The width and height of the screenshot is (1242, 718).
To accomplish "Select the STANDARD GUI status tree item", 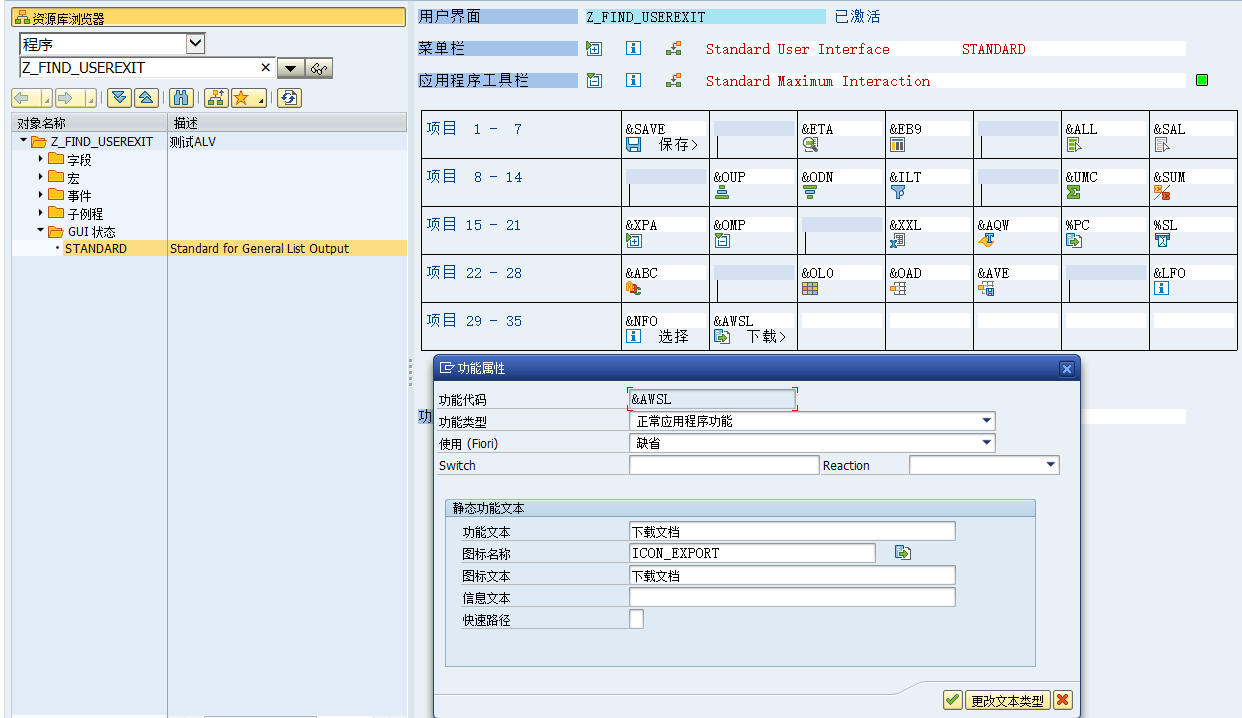I will [96, 248].
